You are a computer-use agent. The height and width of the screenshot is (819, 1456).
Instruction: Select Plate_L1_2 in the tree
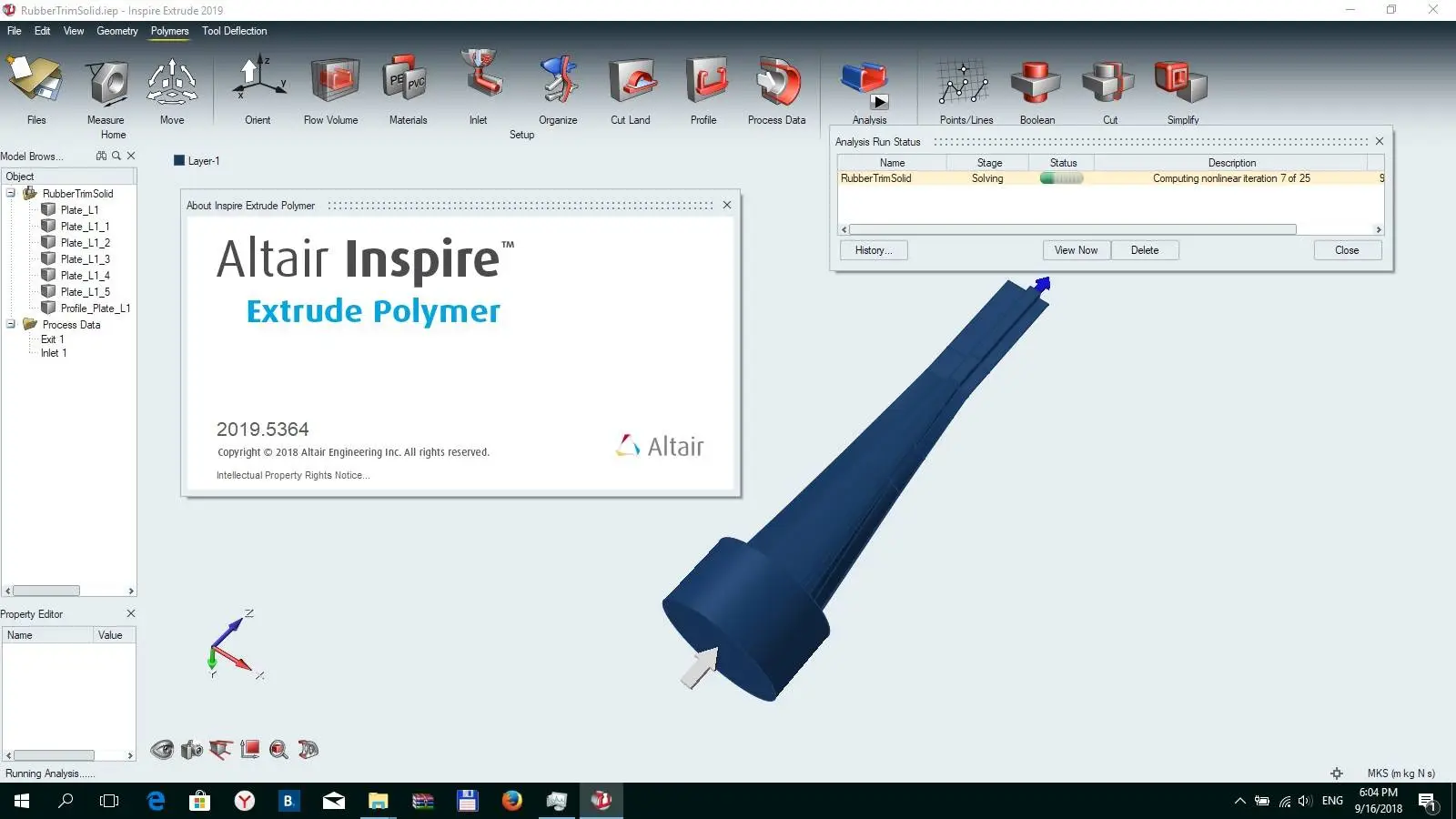(85, 243)
